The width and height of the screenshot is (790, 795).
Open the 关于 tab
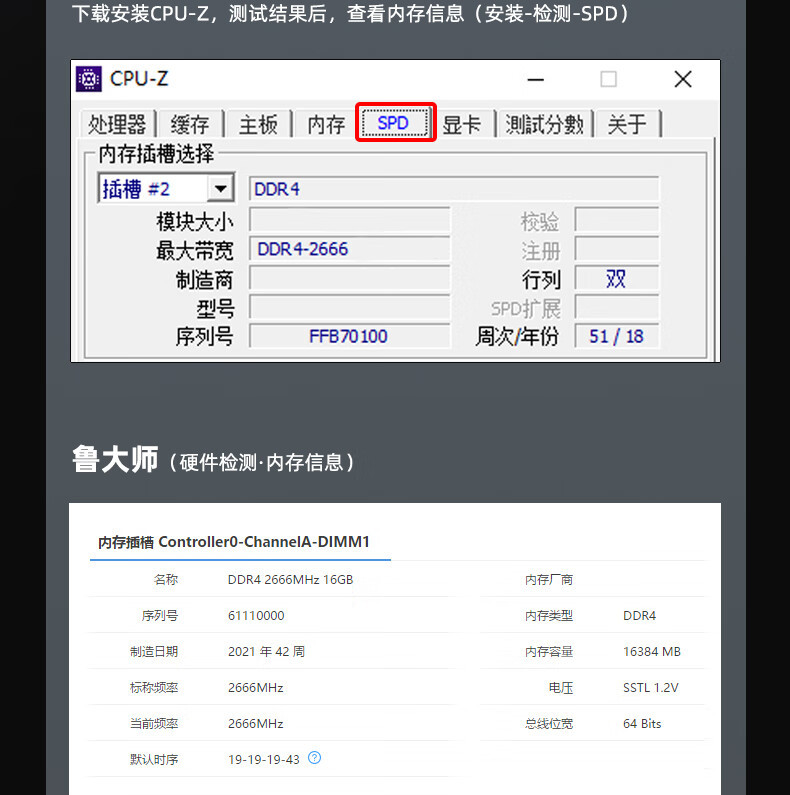627,124
